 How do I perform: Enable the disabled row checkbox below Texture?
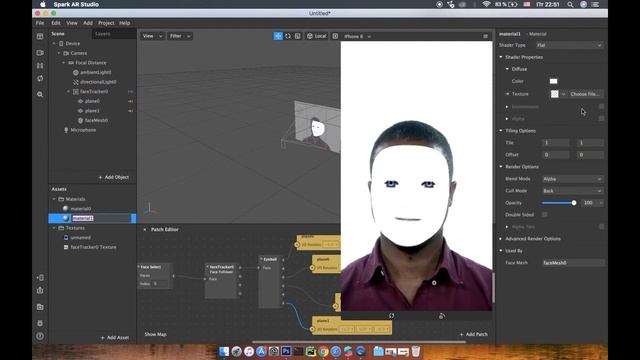[601, 107]
